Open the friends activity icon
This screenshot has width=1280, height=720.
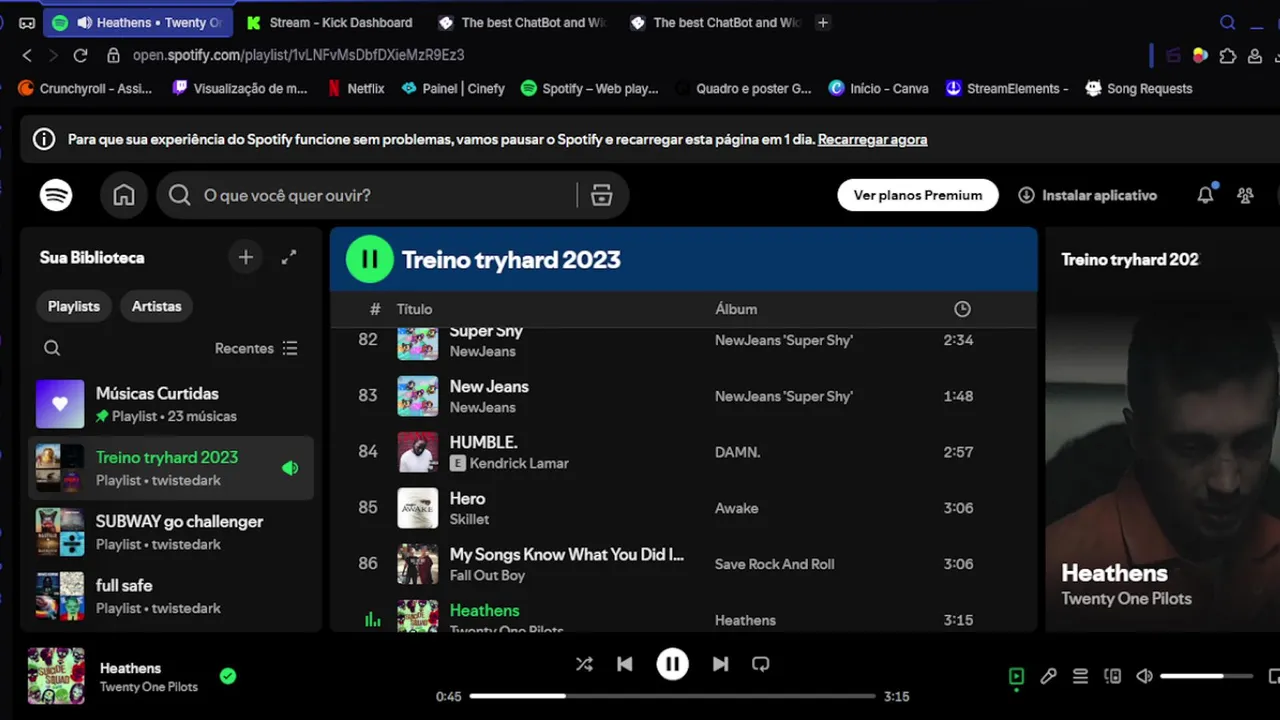[1245, 195]
